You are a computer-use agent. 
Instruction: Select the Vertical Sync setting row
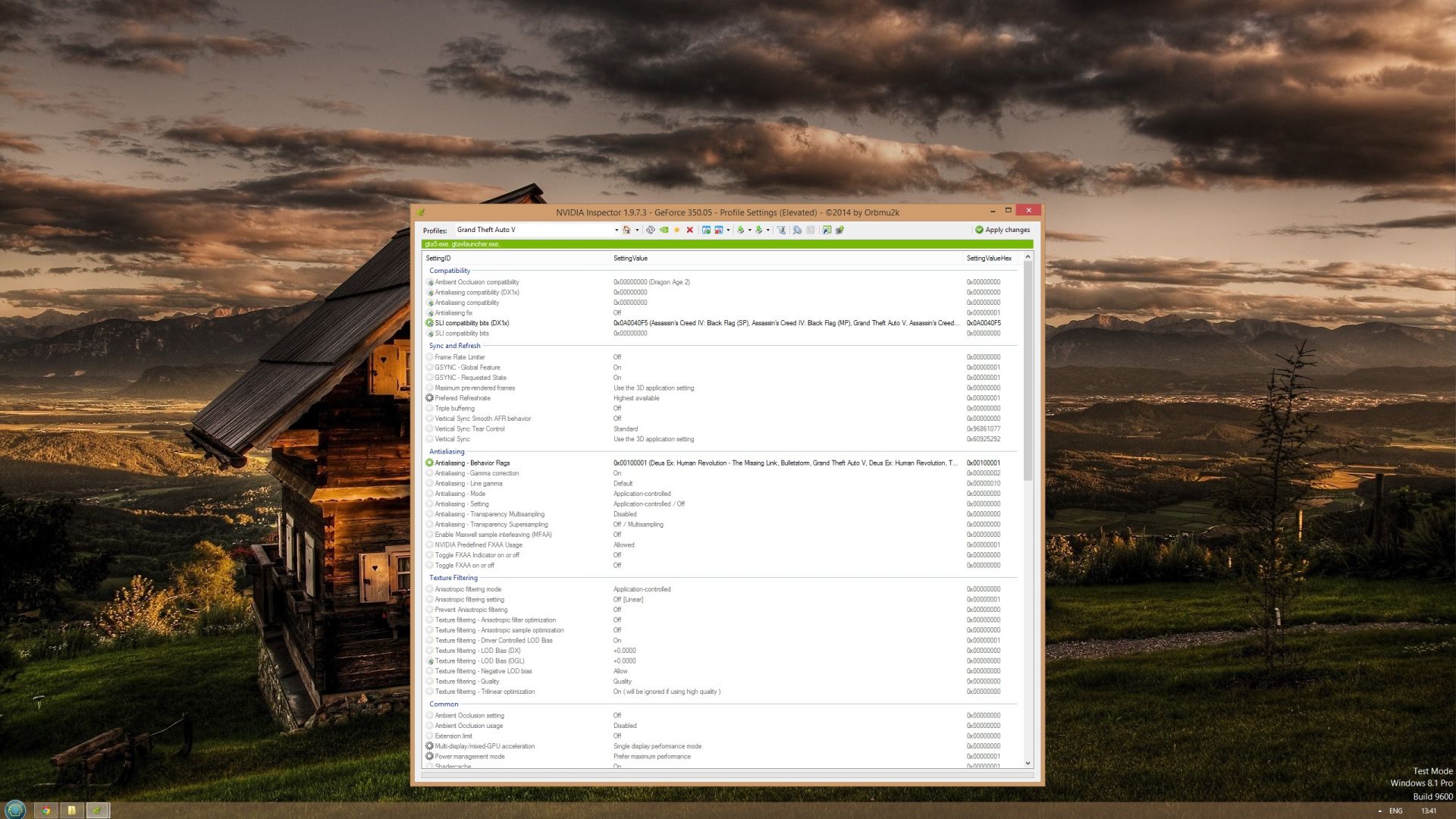722,439
